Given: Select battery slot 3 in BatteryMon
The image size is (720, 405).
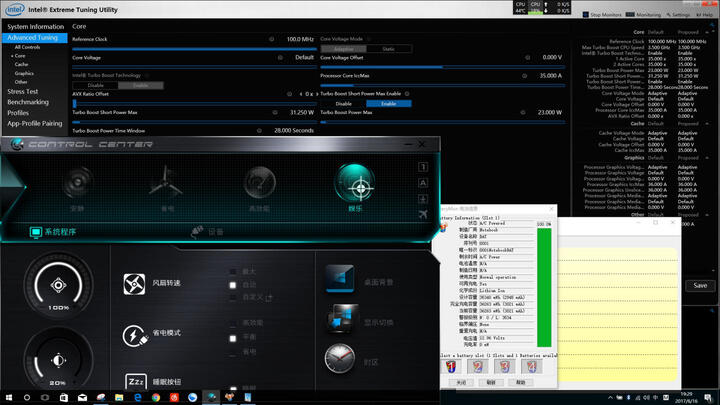Looking at the screenshot, I should pos(505,366).
